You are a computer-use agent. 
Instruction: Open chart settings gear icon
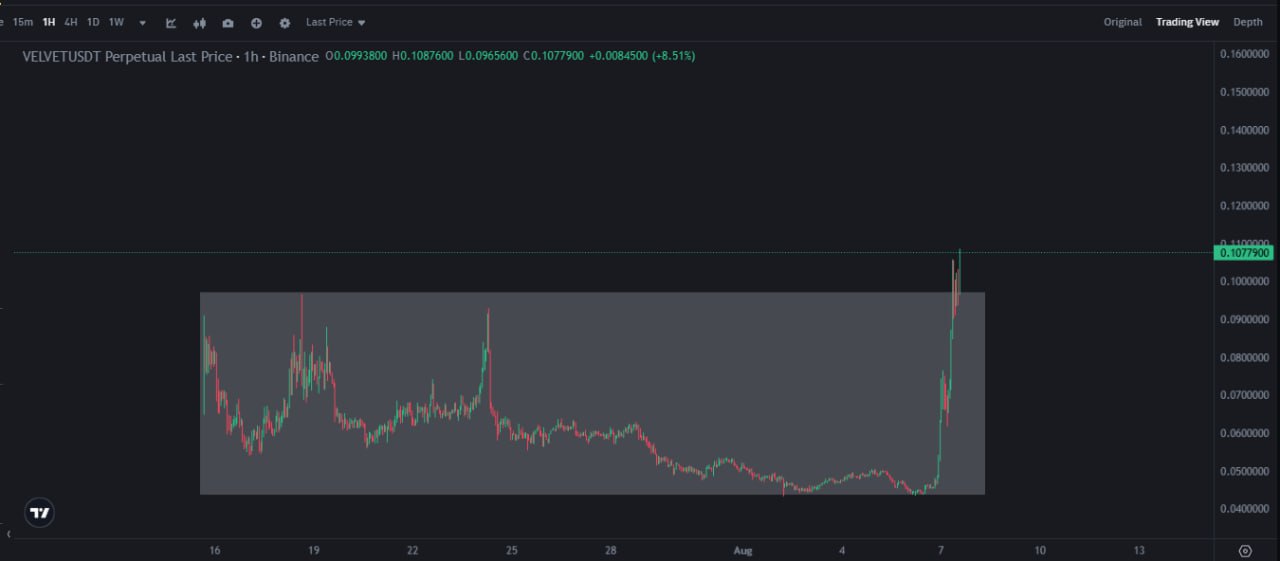click(285, 22)
